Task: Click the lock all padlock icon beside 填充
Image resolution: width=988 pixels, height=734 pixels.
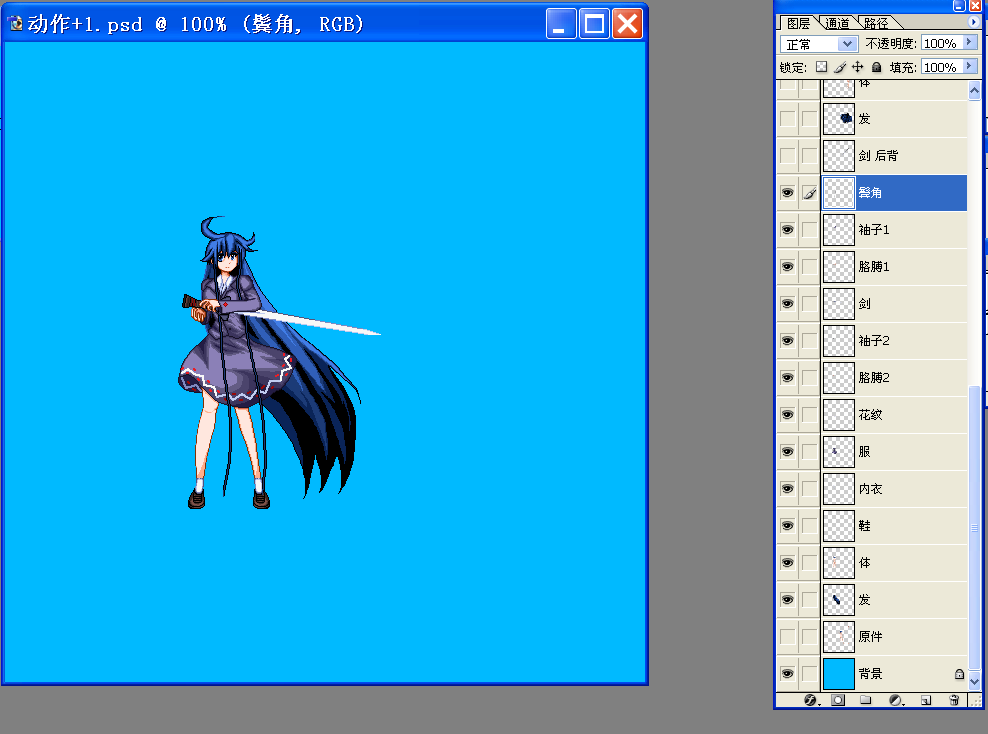Action: coord(876,67)
